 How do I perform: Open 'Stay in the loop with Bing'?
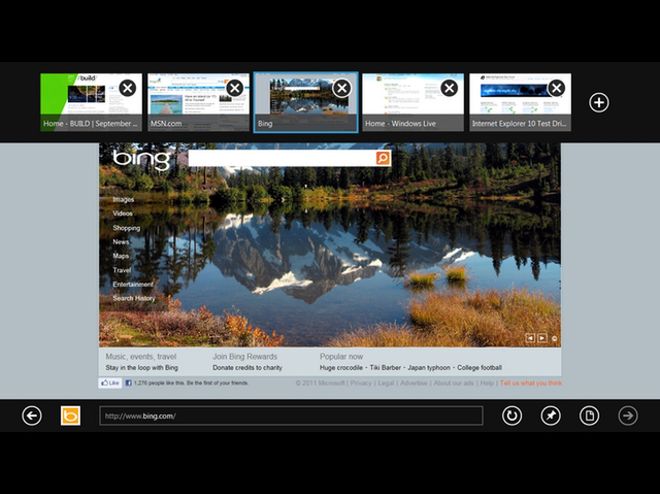[142, 367]
